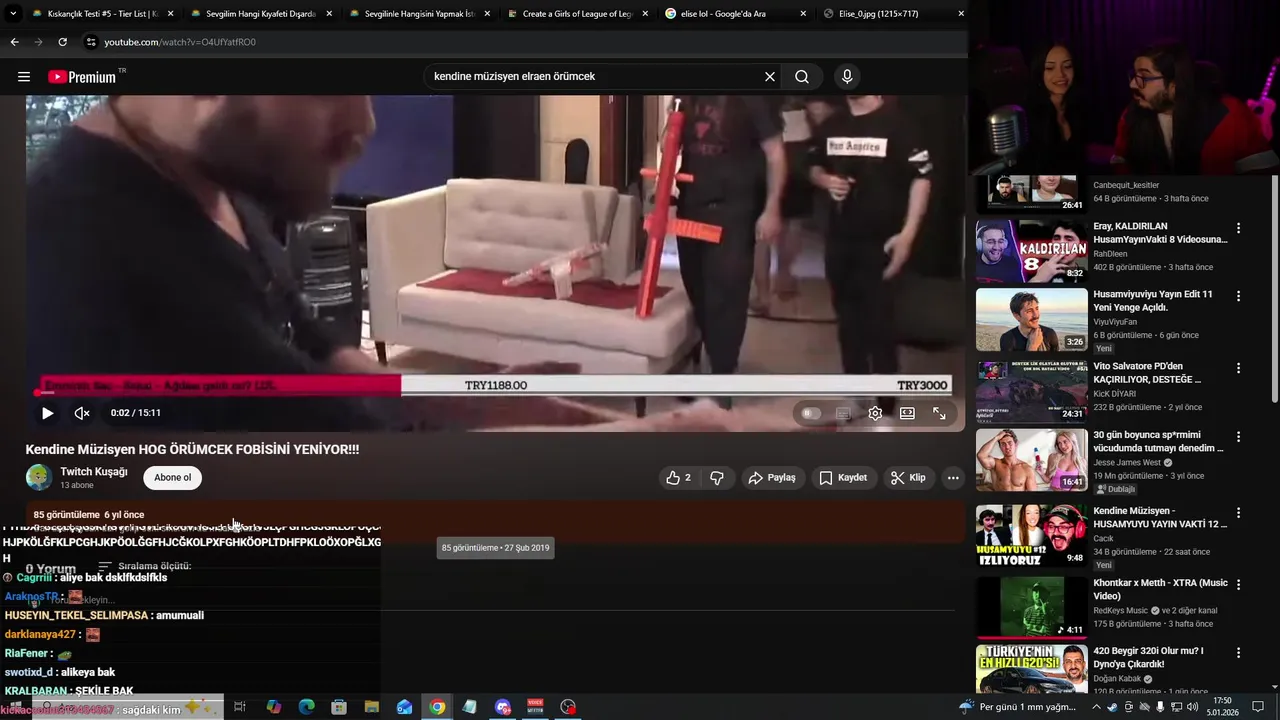The height and width of the screenshot is (720, 1280).
Task: Like the video with thumbs up
Action: 679,478
